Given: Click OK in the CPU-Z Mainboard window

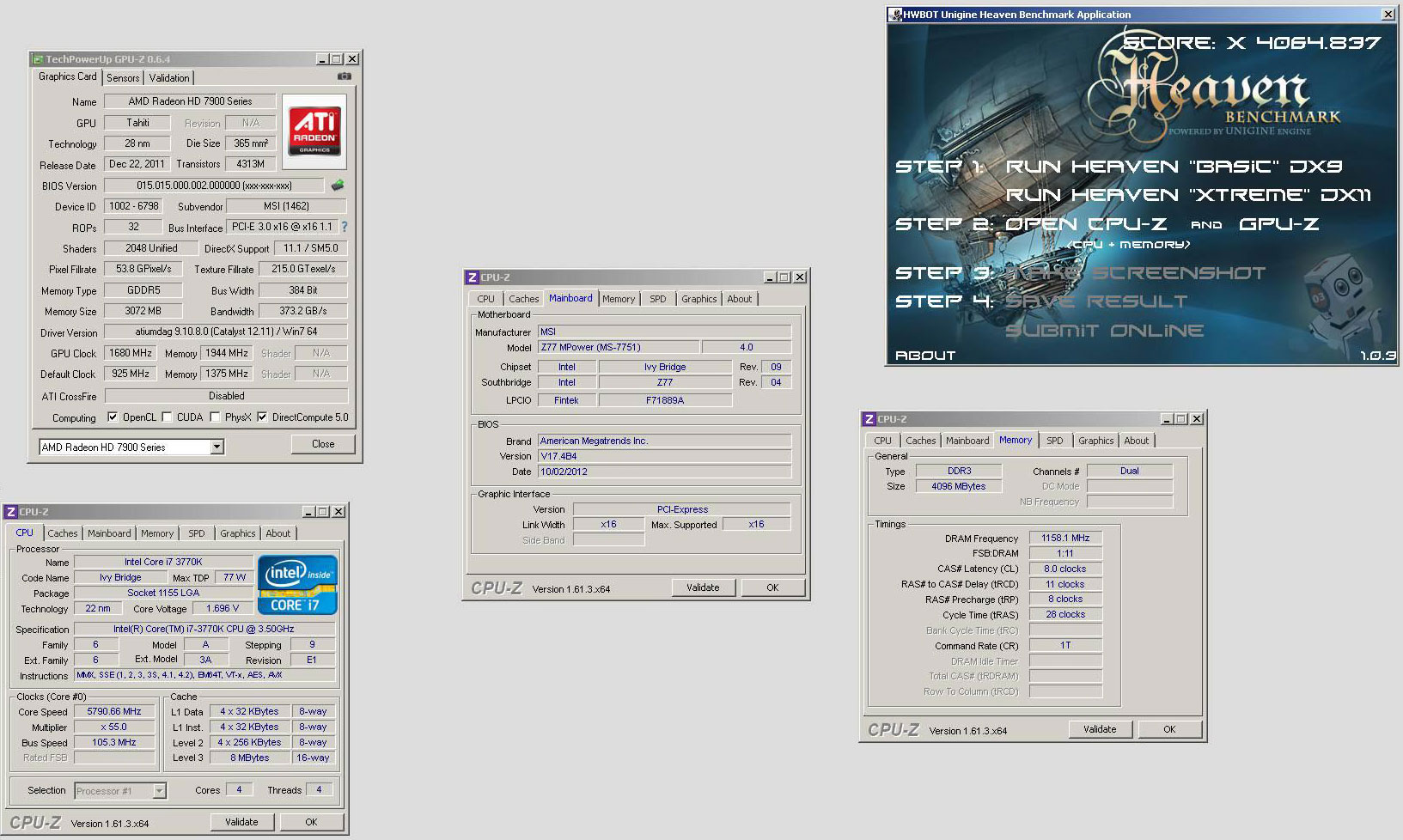Looking at the screenshot, I should pos(772,587).
